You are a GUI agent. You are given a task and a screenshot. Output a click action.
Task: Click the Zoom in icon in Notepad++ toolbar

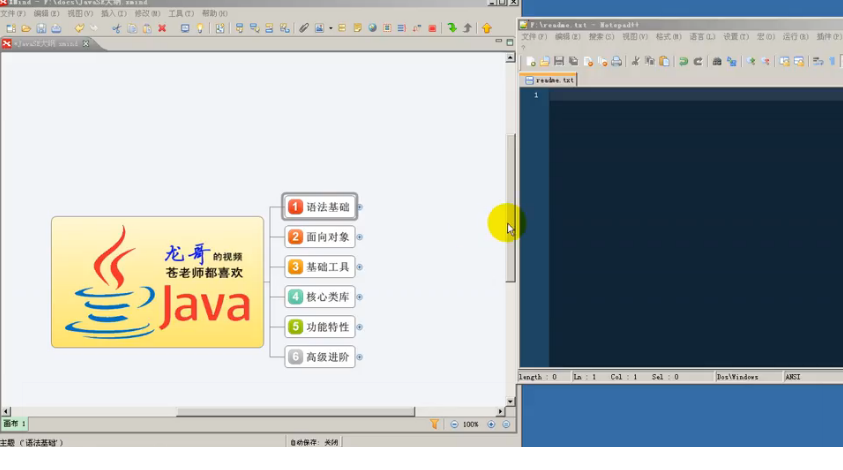point(751,61)
